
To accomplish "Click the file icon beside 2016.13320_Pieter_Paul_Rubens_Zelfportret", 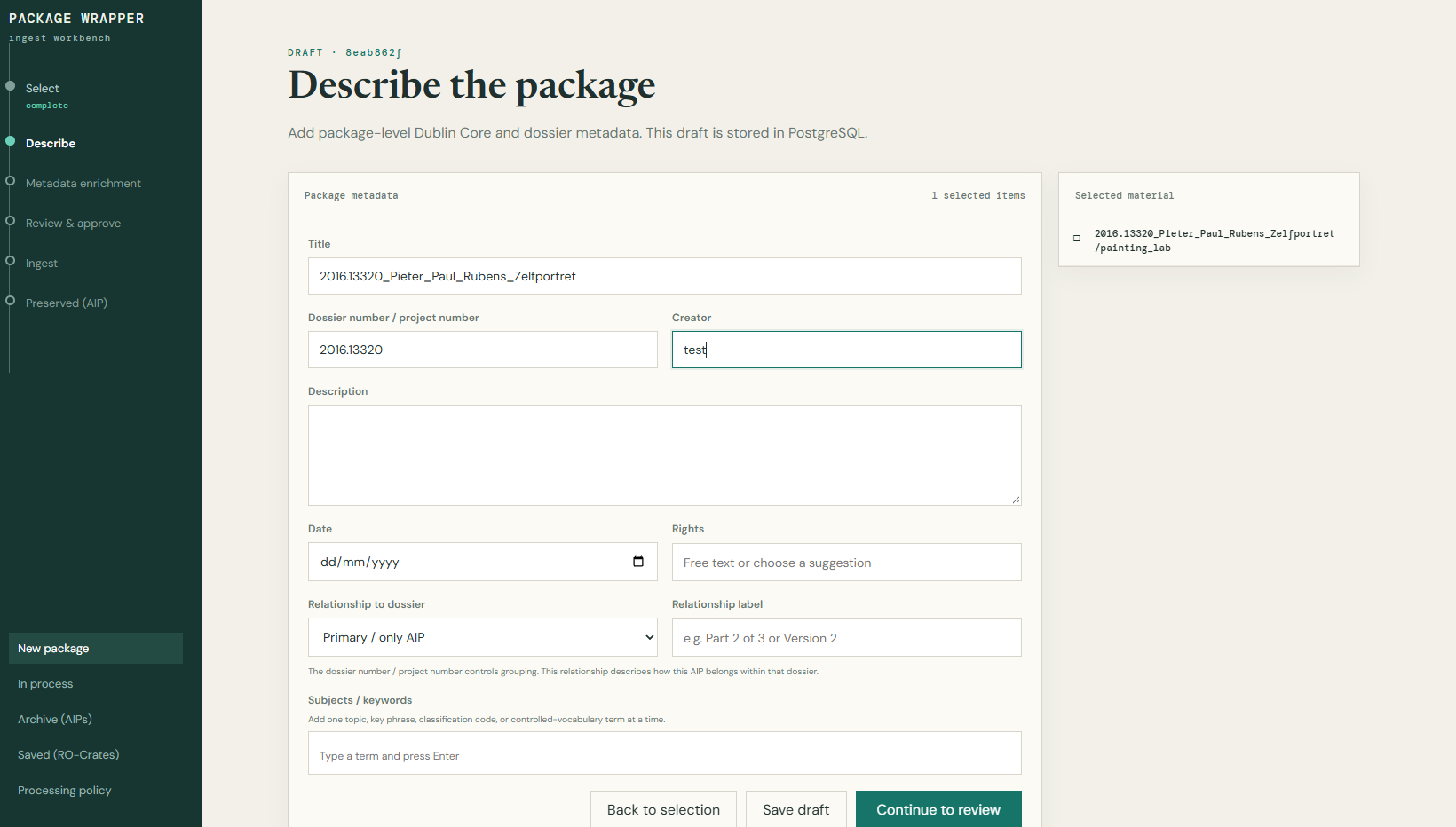I will [x=1077, y=238].
